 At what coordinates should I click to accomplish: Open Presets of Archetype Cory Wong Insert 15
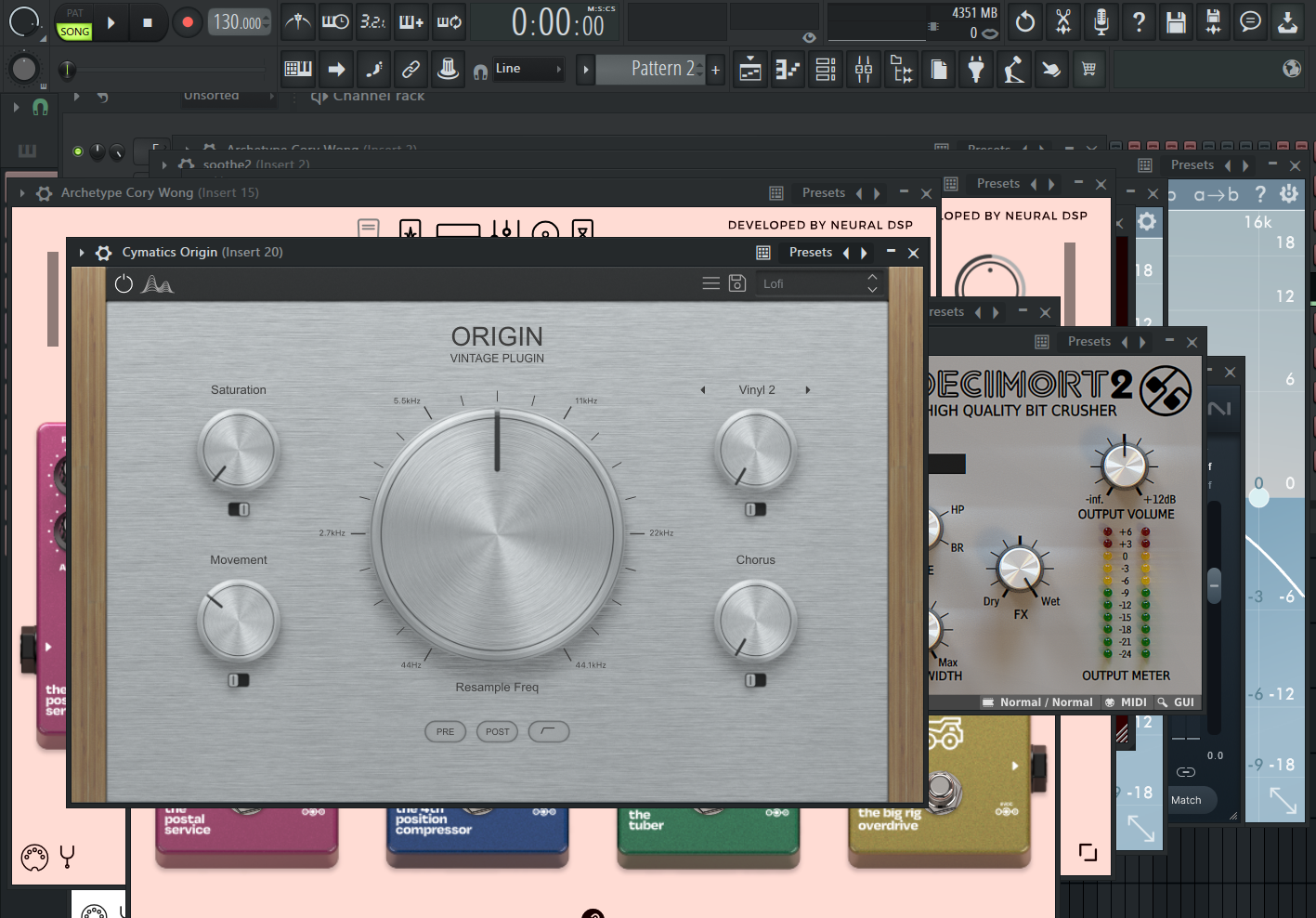point(824,193)
